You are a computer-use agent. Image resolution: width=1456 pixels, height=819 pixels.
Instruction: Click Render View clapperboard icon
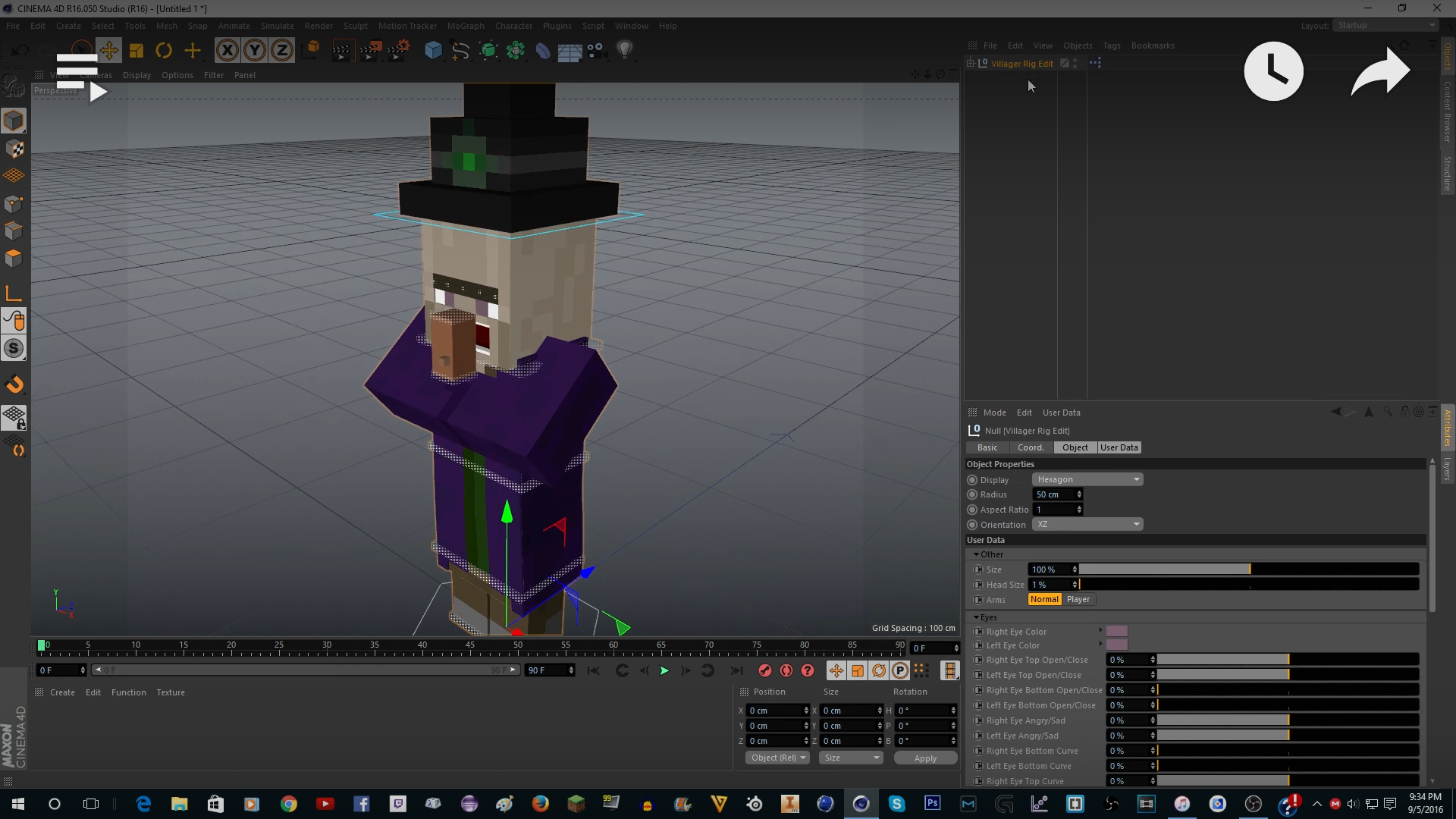click(x=342, y=51)
